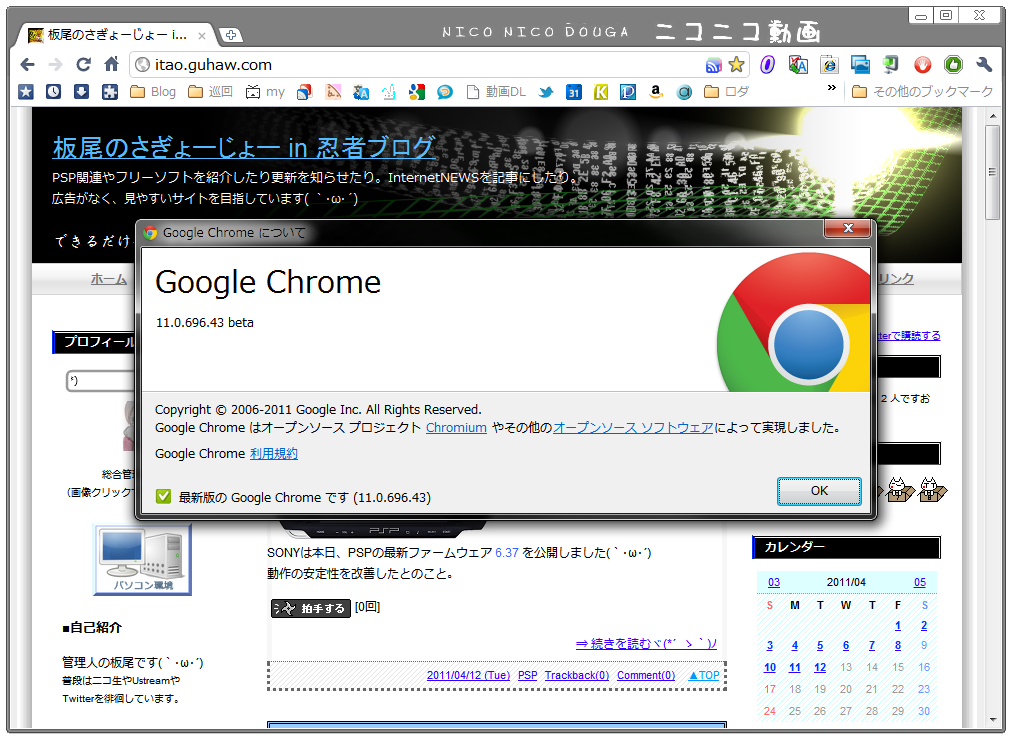
Task: Click the 拍手する clap button
Action: (x=311, y=608)
